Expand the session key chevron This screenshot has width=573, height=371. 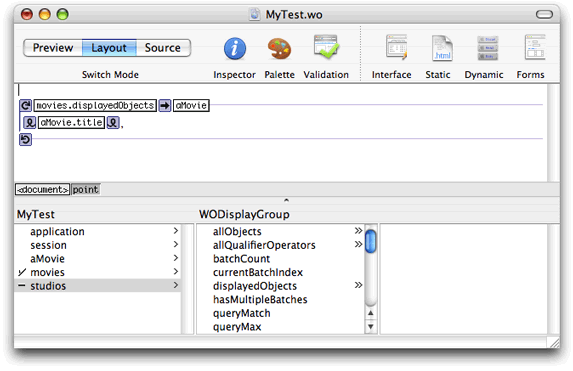(x=176, y=244)
